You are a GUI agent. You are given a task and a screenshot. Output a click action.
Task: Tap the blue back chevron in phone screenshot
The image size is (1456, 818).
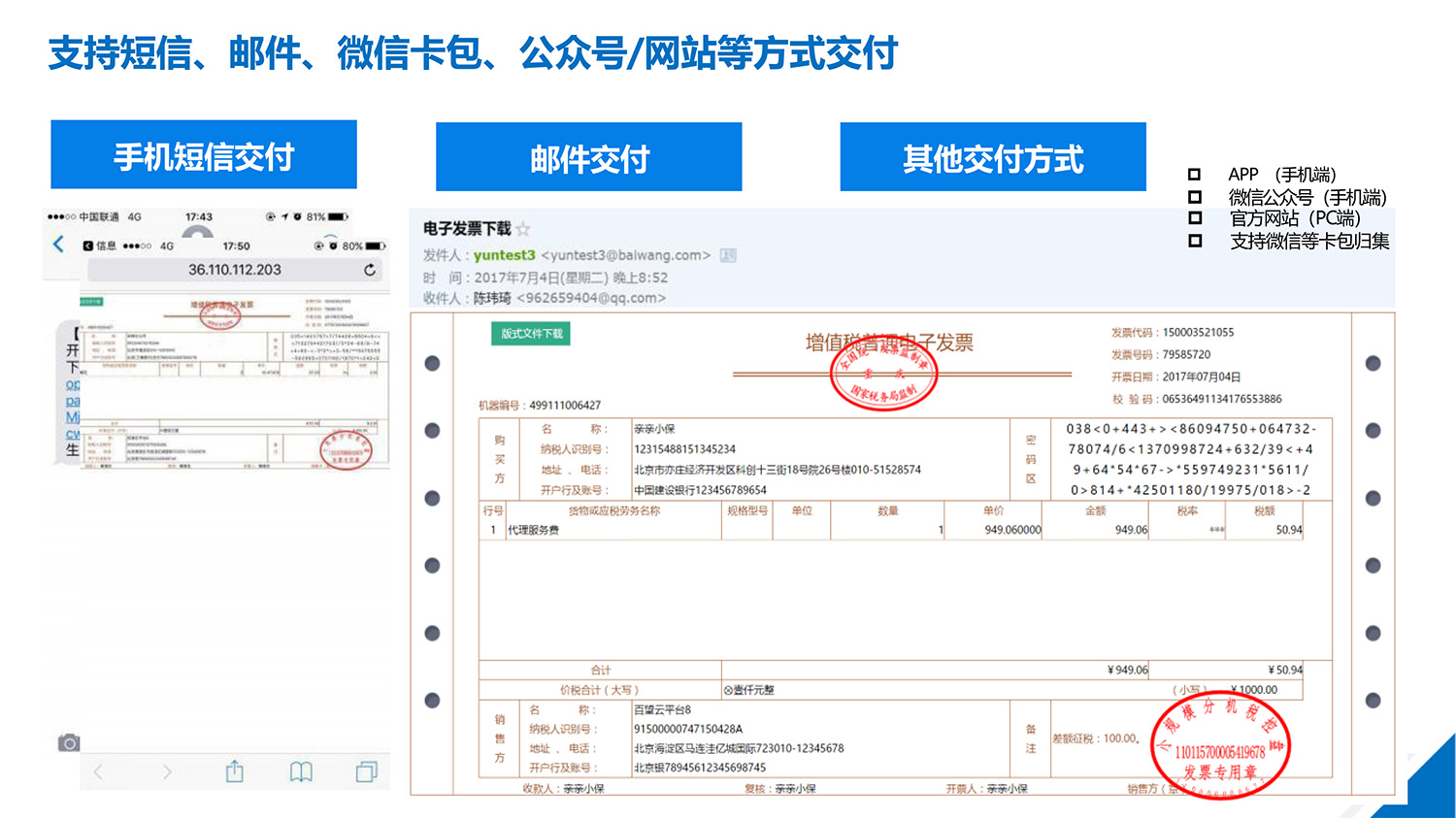[58, 244]
